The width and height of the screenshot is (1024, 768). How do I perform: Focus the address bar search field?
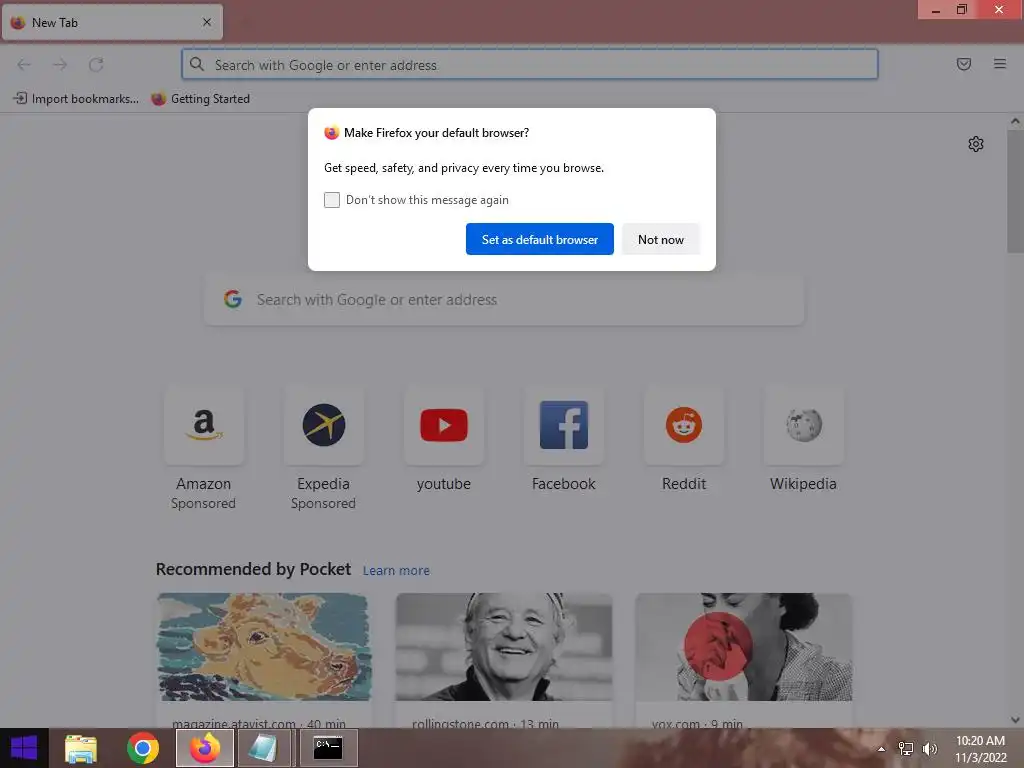click(530, 65)
